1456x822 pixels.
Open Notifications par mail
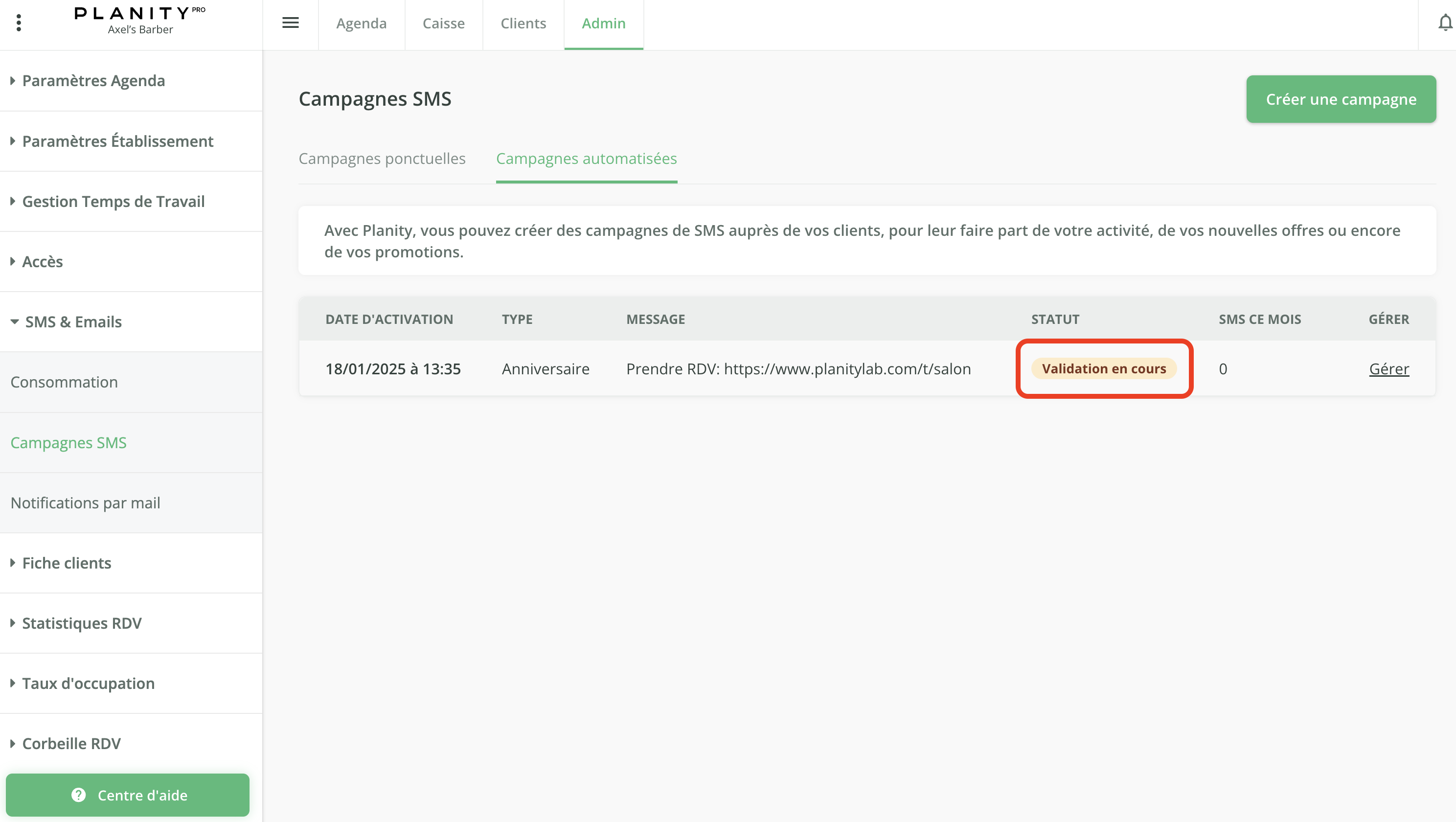[x=85, y=502]
